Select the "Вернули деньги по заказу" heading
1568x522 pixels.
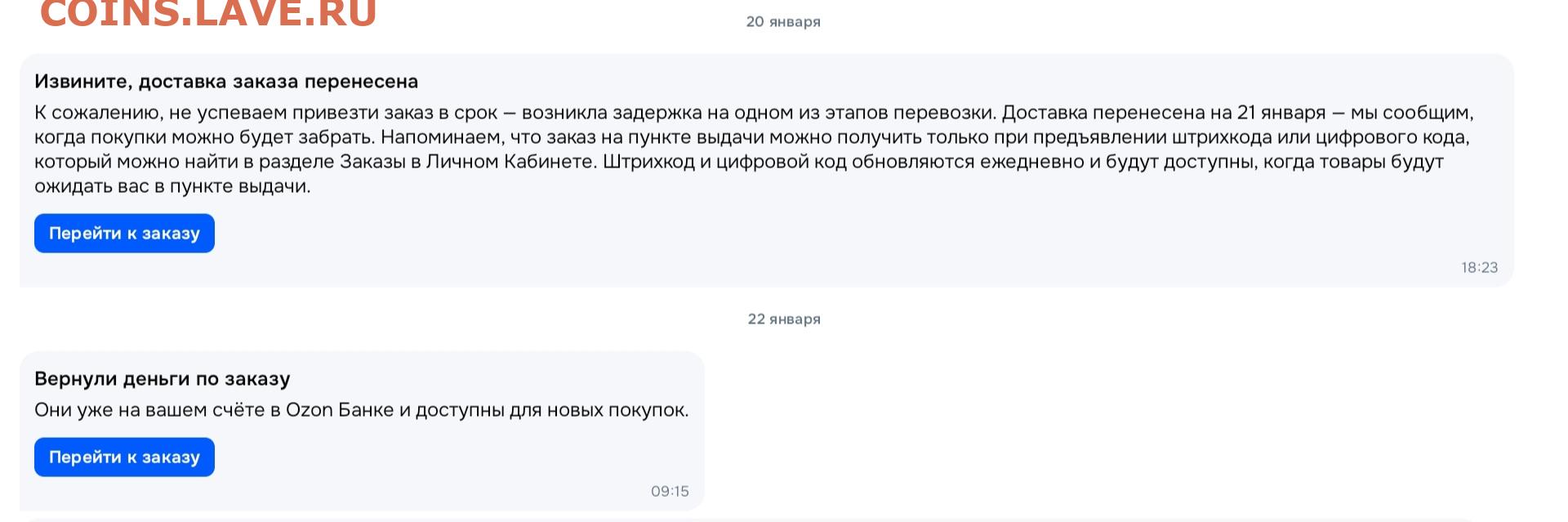point(163,379)
